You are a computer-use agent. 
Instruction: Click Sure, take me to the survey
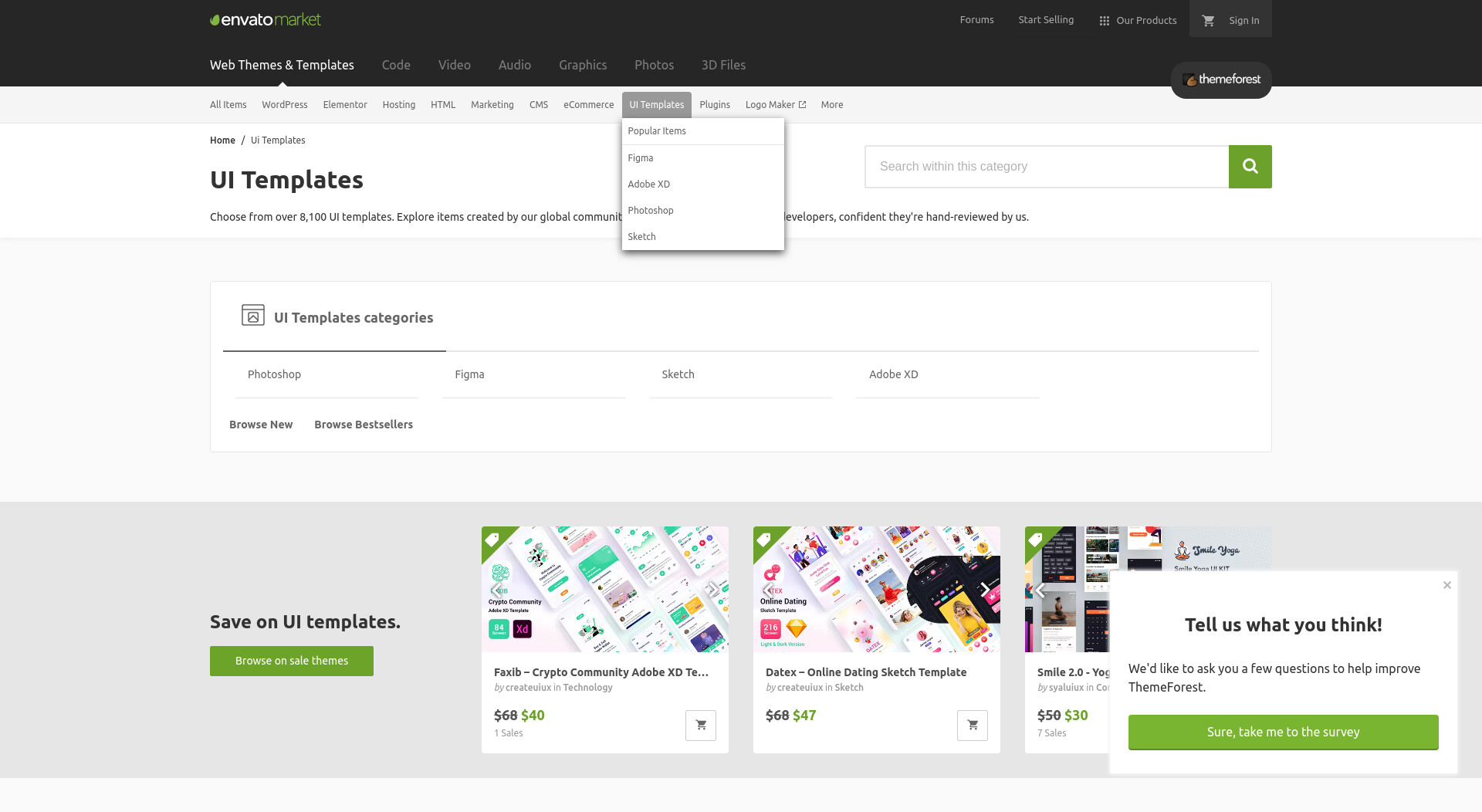pos(1283,732)
